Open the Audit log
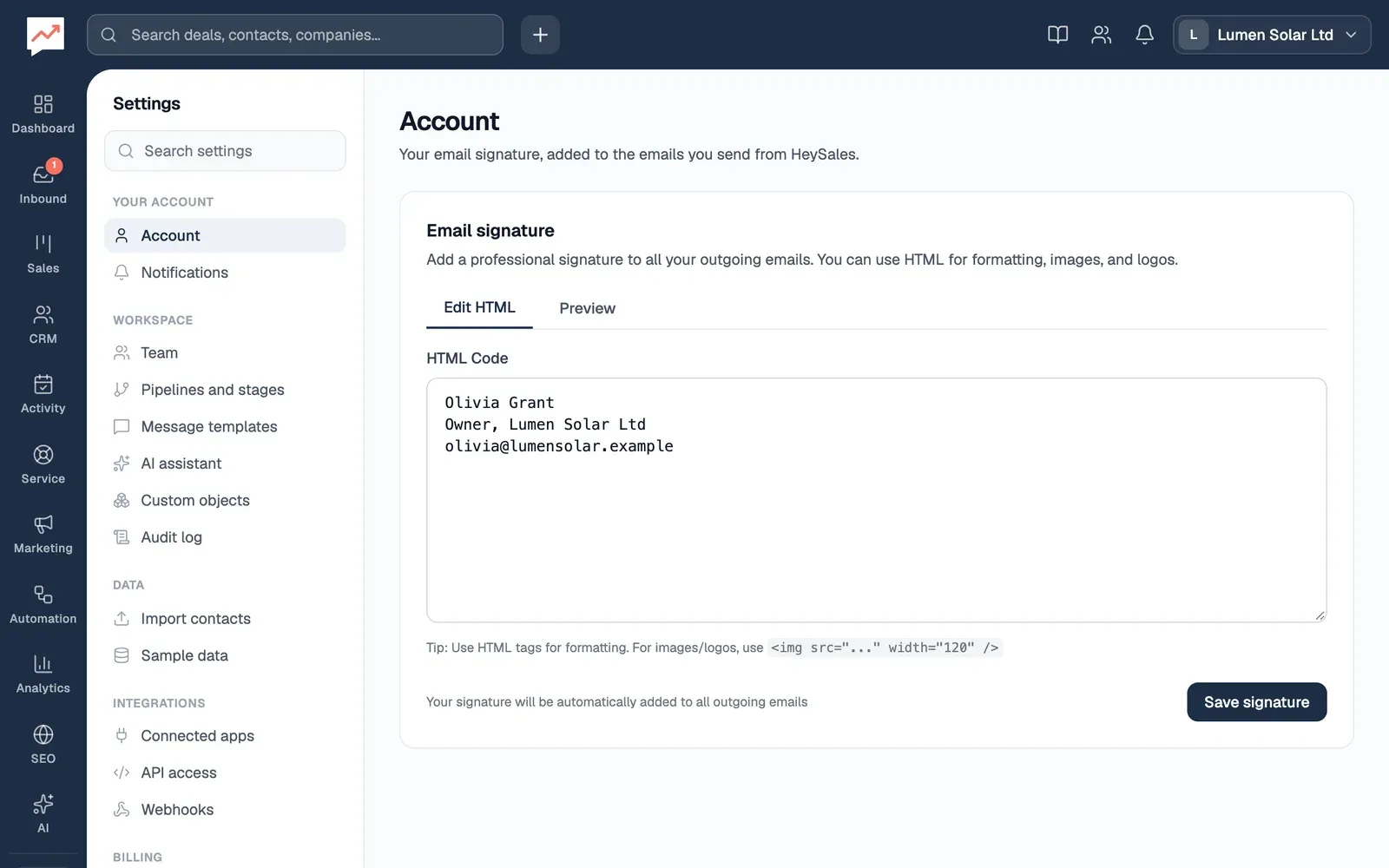This screenshot has width=1389, height=868. [x=225, y=537]
